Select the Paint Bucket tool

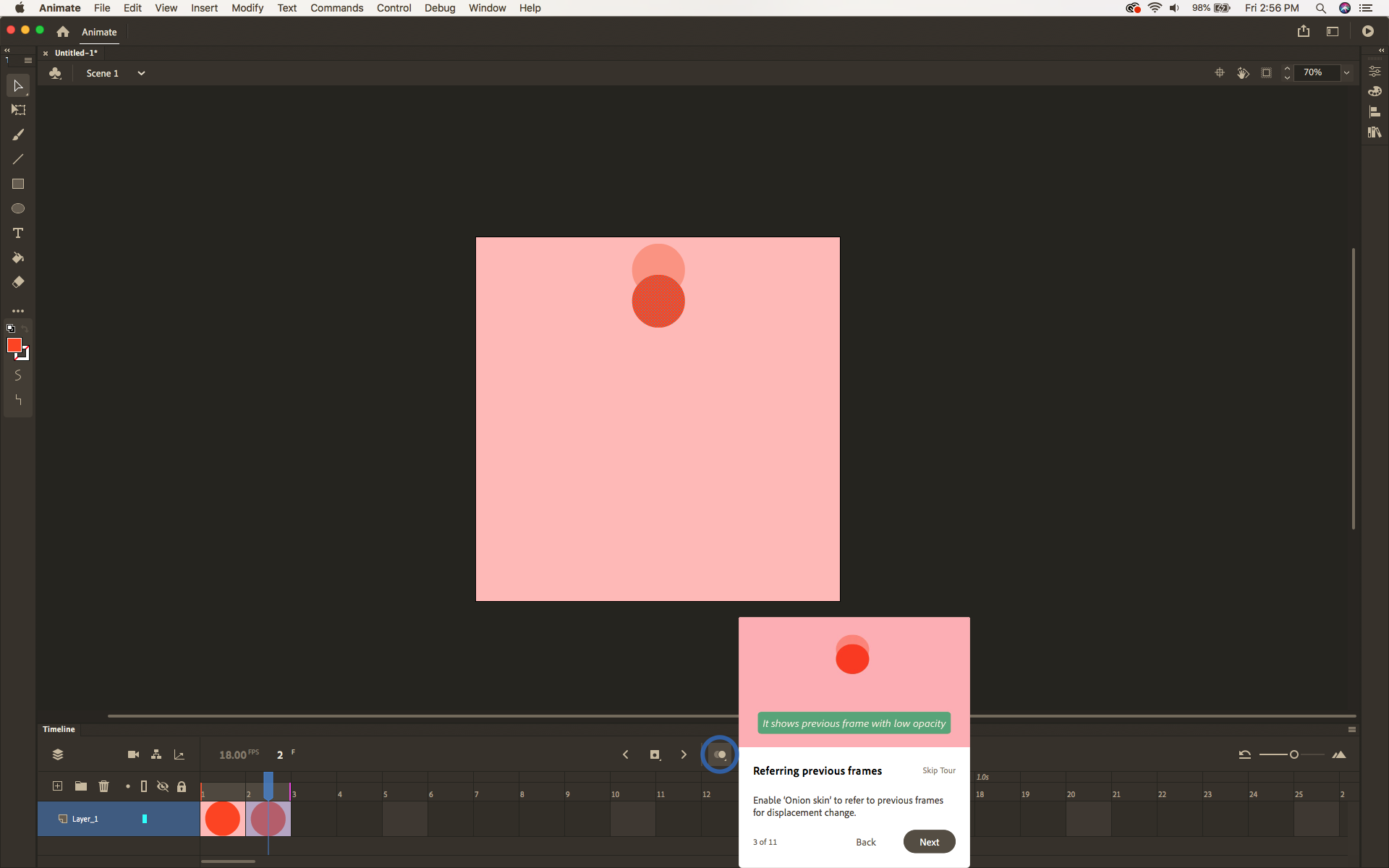pyautogui.click(x=17, y=258)
